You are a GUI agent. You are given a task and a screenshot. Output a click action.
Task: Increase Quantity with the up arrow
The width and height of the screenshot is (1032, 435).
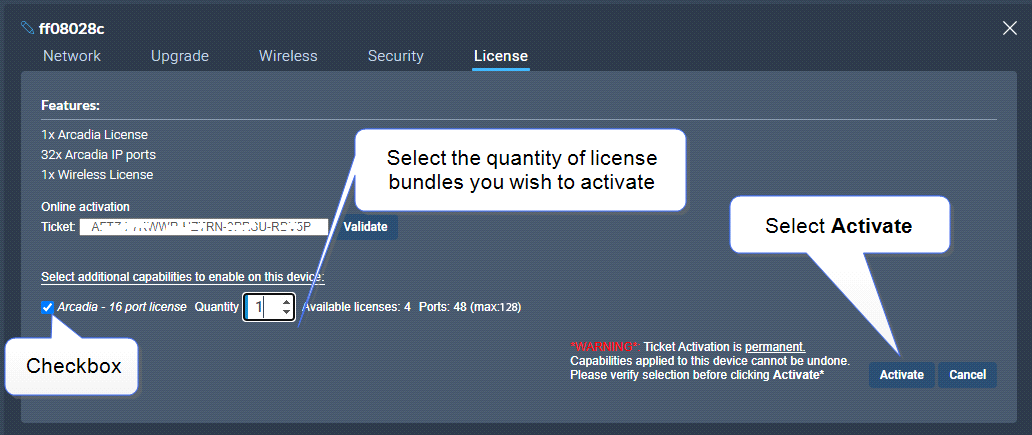click(x=287, y=302)
